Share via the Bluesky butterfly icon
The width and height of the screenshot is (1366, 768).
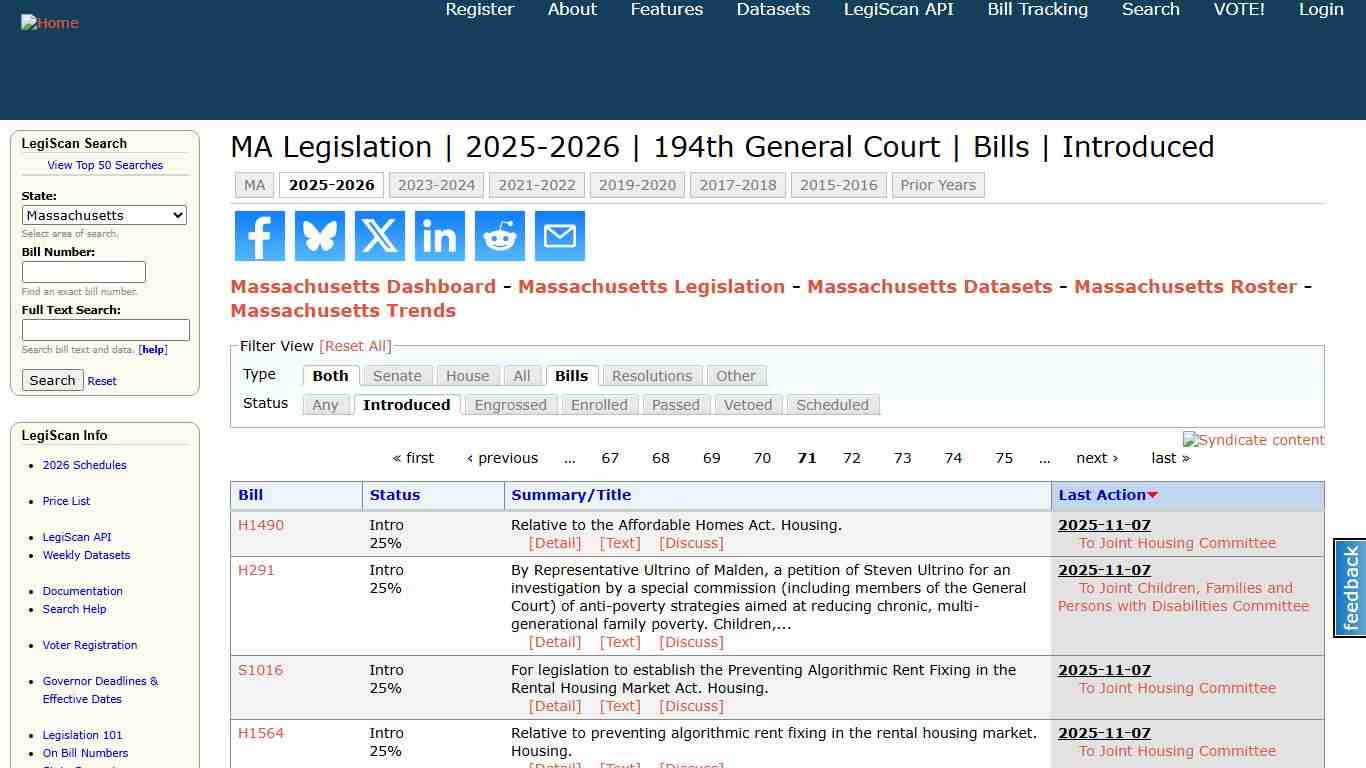pos(319,236)
